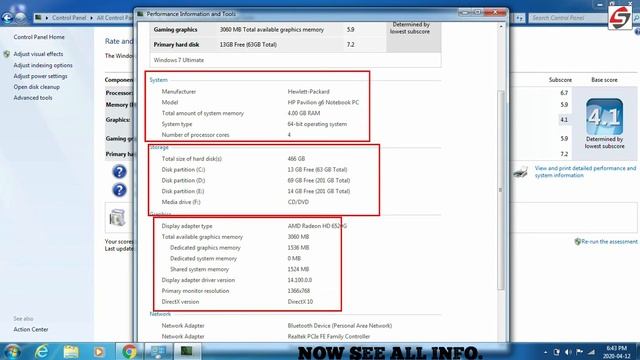
Task: Select the 3060 MB total graphics memory value
Action: pyautogui.click(x=298, y=237)
